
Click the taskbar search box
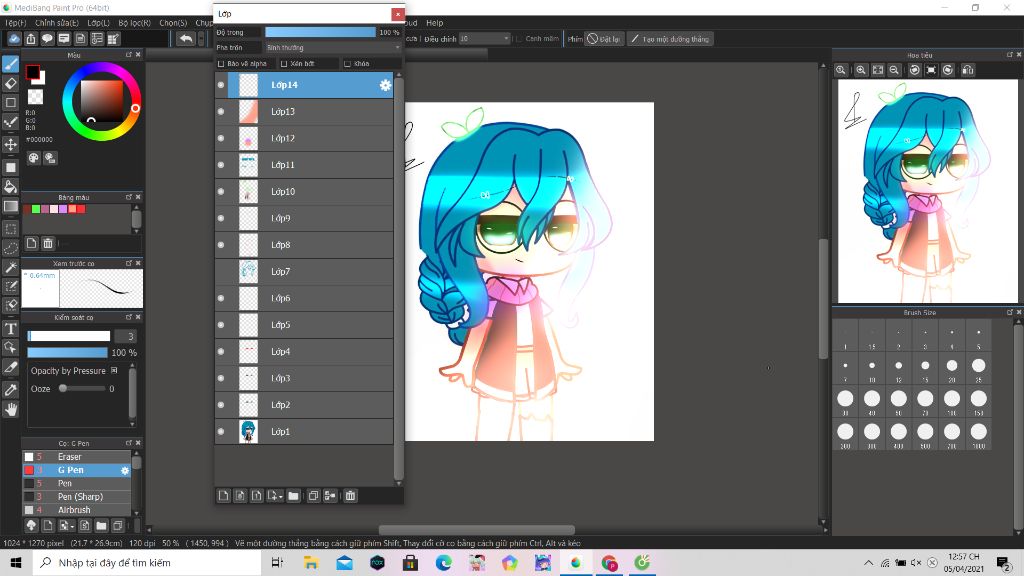[147, 562]
